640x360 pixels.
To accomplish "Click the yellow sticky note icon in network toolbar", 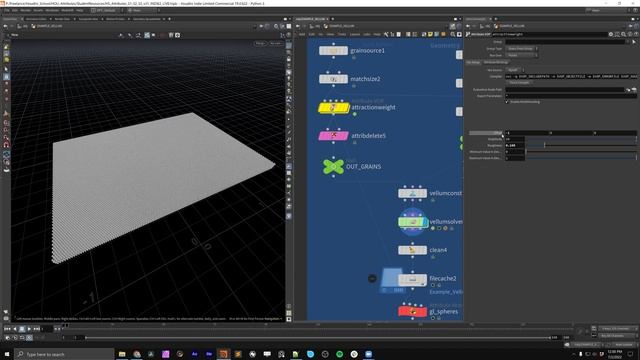I will 430,34.
